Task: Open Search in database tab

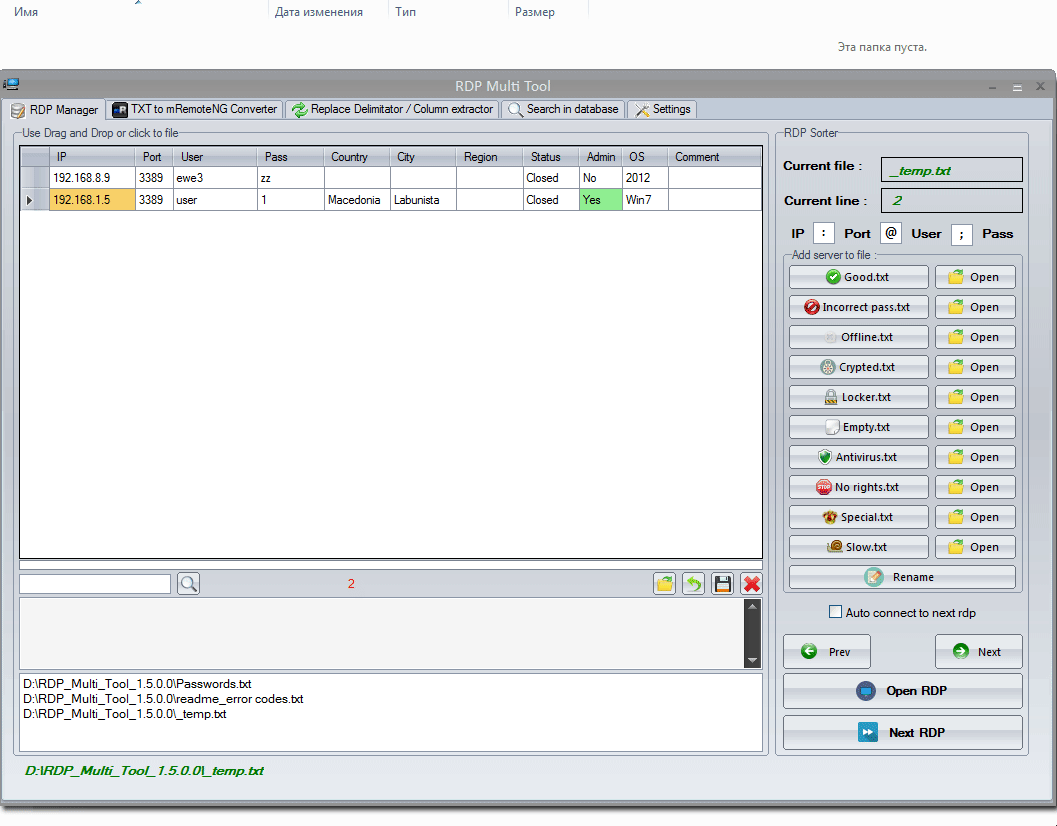Action: (563, 109)
